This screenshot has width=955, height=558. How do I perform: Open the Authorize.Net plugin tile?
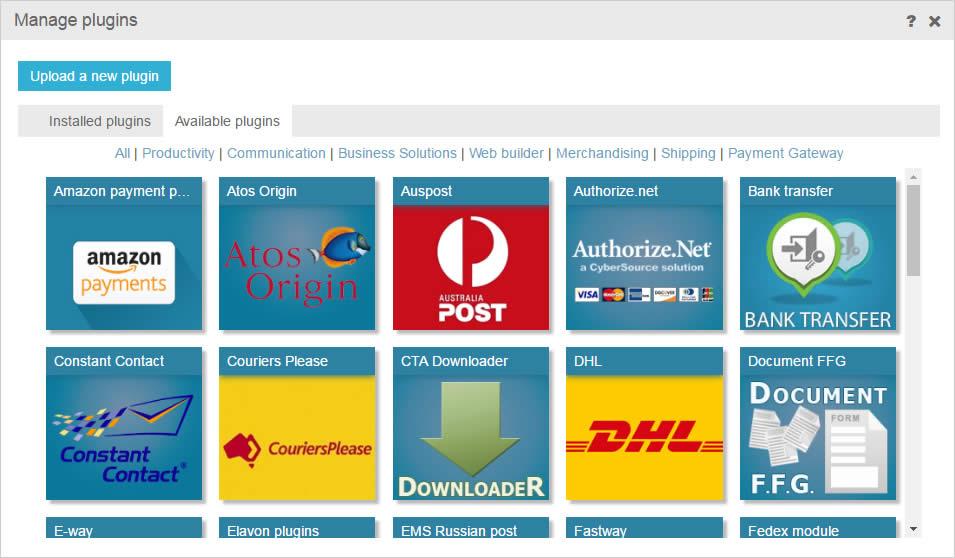coord(644,268)
